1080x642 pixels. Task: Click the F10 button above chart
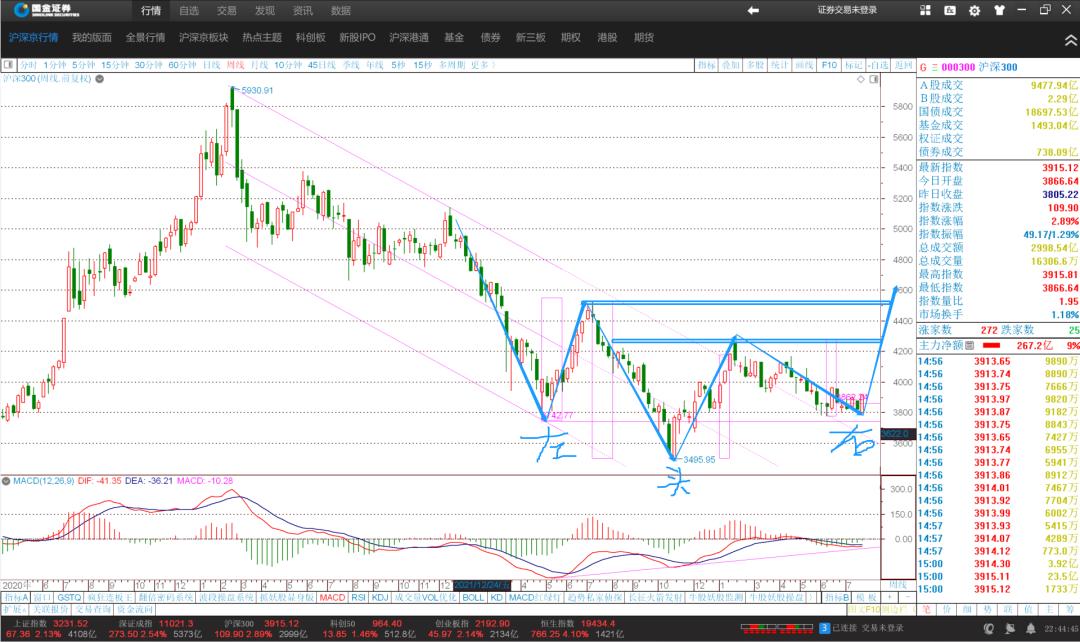(x=829, y=65)
